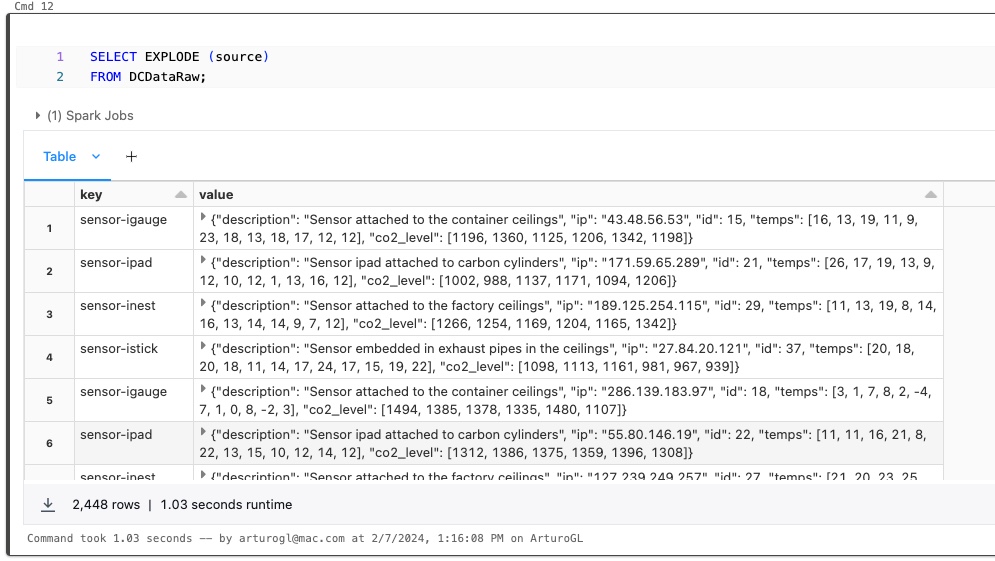The width and height of the screenshot is (995, 561).
Task: Expand the JSON value in row 1
Action: (x=203, y=217)
